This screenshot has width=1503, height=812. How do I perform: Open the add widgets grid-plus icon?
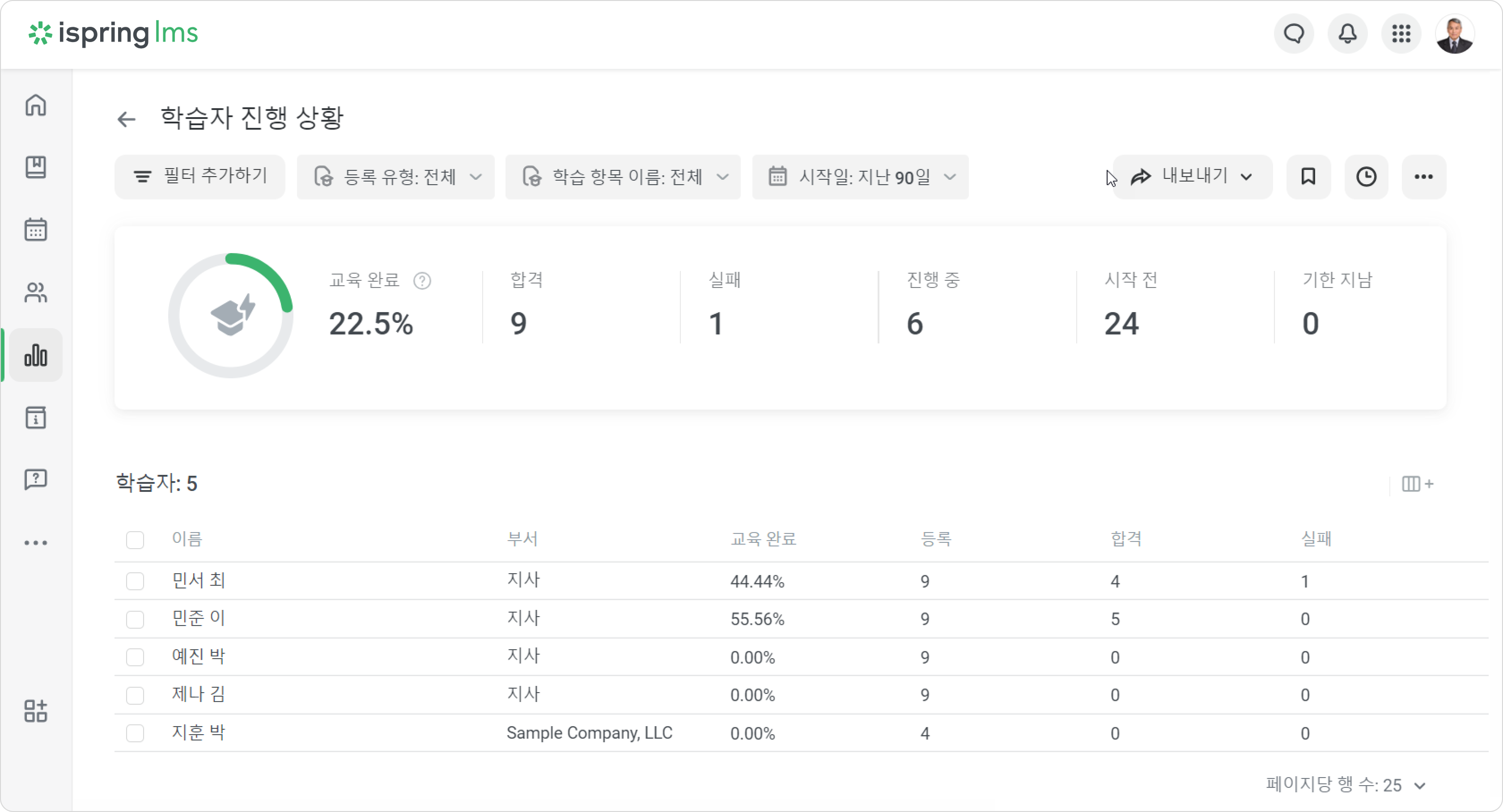(x=36, y=711)
